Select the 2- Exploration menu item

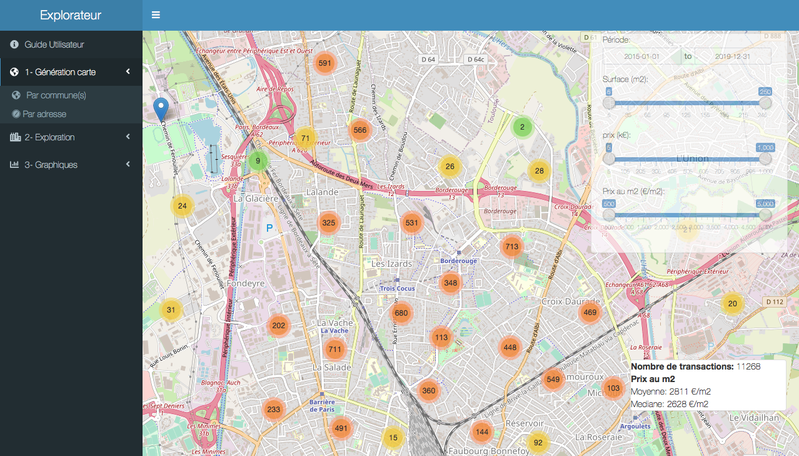[71, 137]
